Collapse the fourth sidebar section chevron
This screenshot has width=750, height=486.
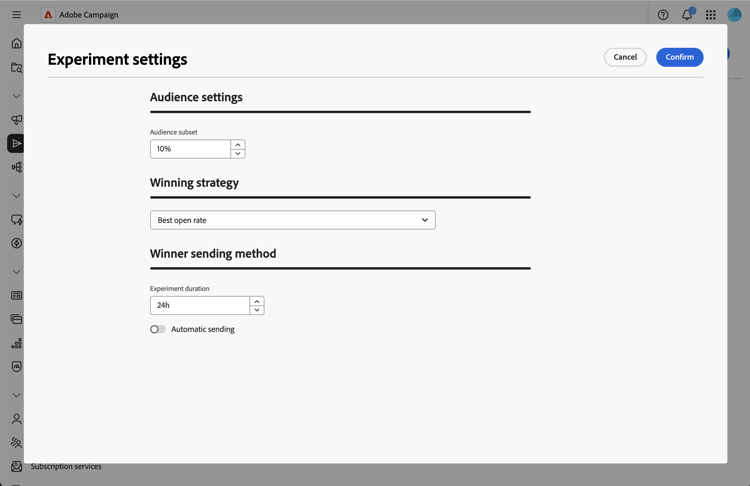click(x=16, y=395)
